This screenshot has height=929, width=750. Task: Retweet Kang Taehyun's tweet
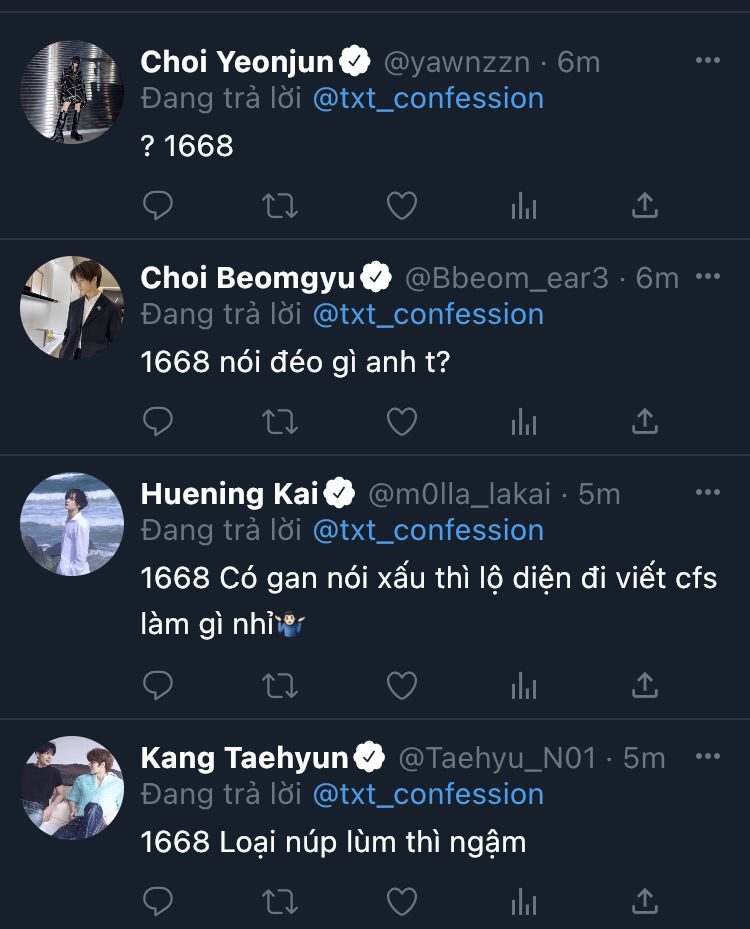[280, 902]
